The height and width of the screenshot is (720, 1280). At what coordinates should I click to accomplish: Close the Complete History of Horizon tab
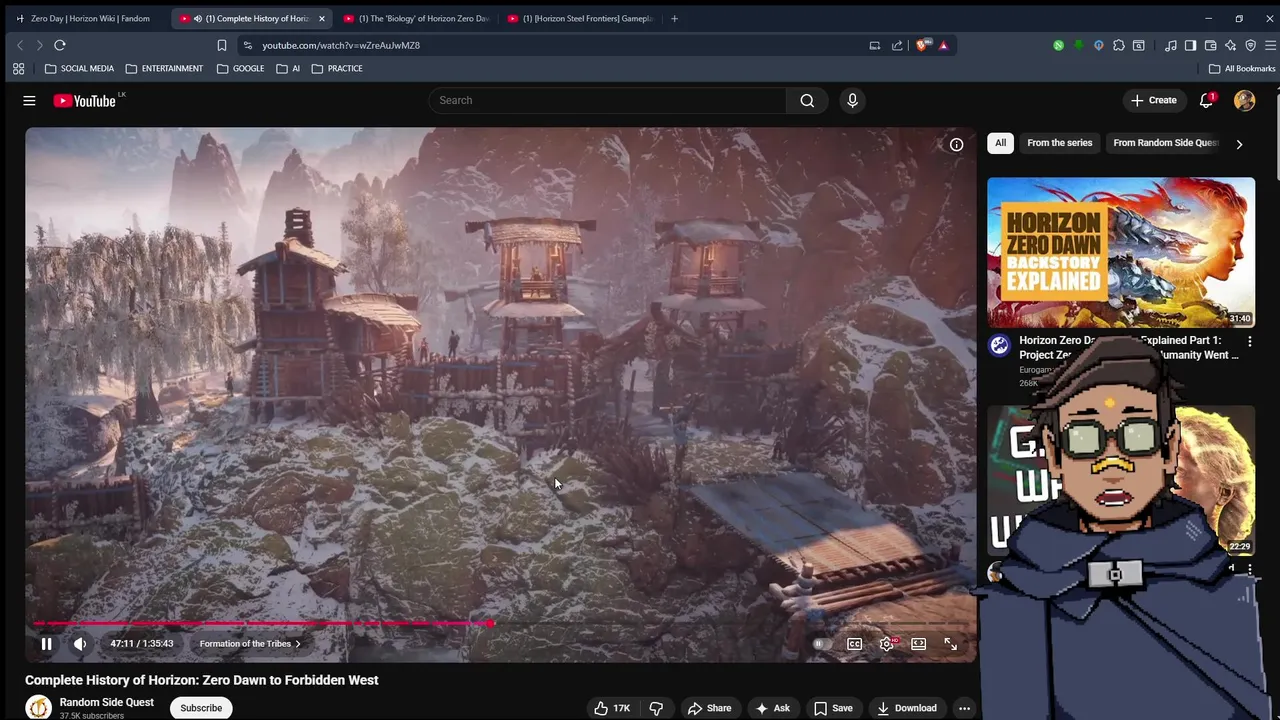click(321, 18)
